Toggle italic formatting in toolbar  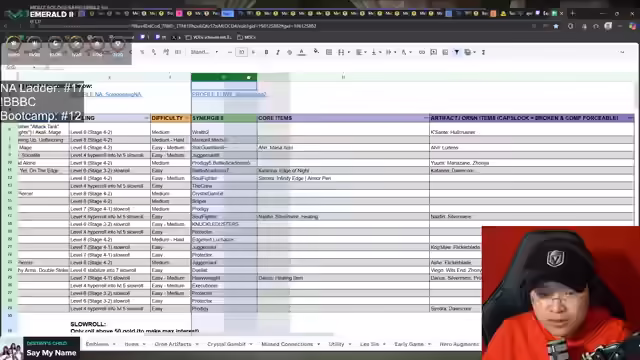tap(278, 52)
